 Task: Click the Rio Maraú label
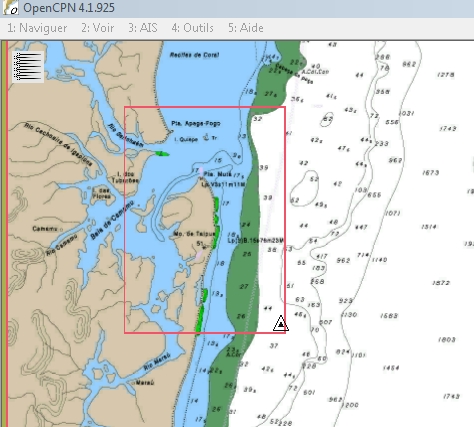[x=157, y=362]
